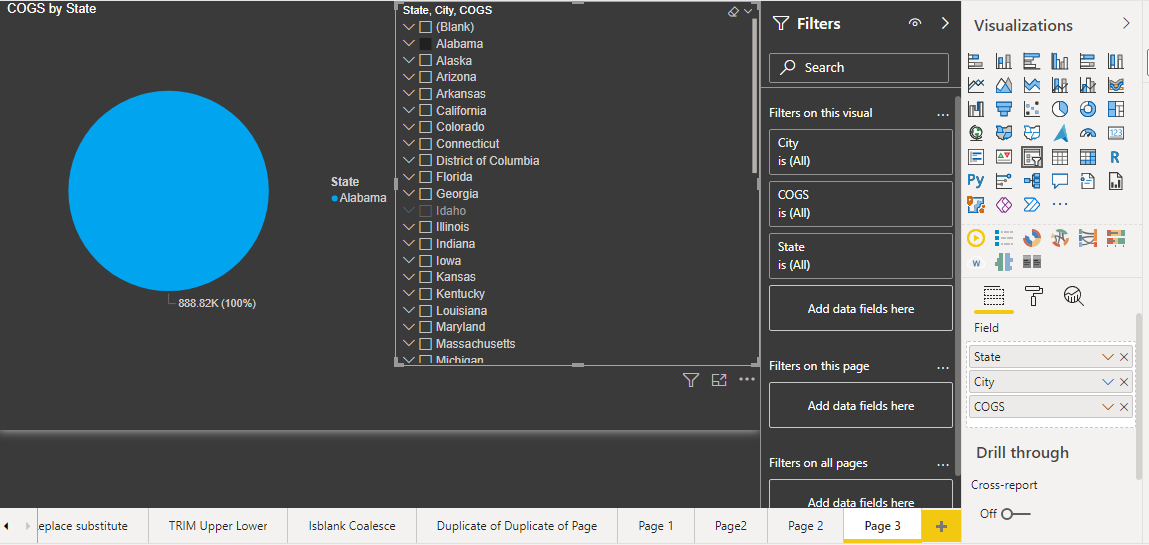The width and height of the screenshot is (1149, 545).
Task: Choose the Scatter chart visual
Action: tap(1032, 109)
